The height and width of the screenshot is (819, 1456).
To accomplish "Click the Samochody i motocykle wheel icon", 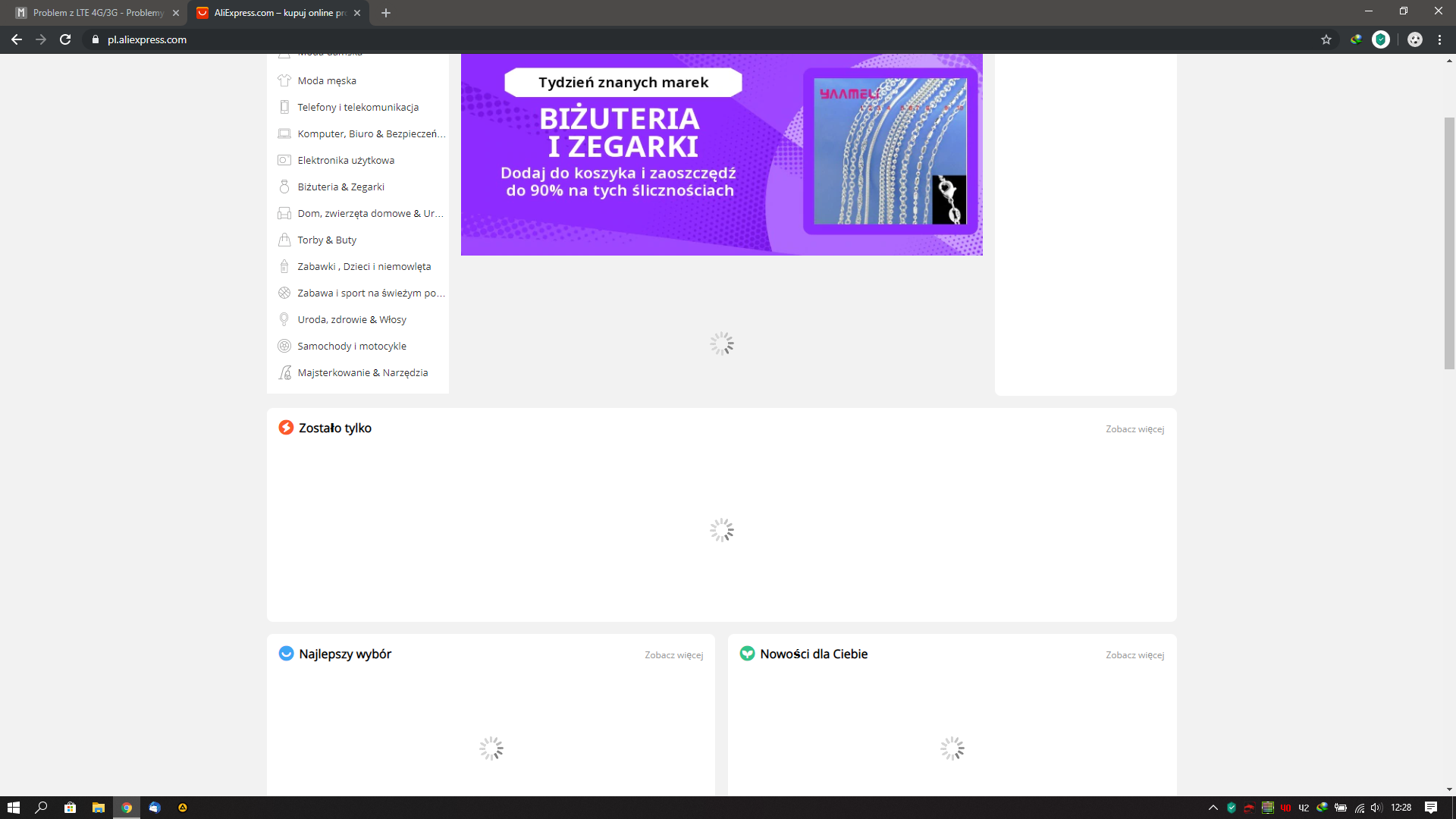I will coord(284,346).
